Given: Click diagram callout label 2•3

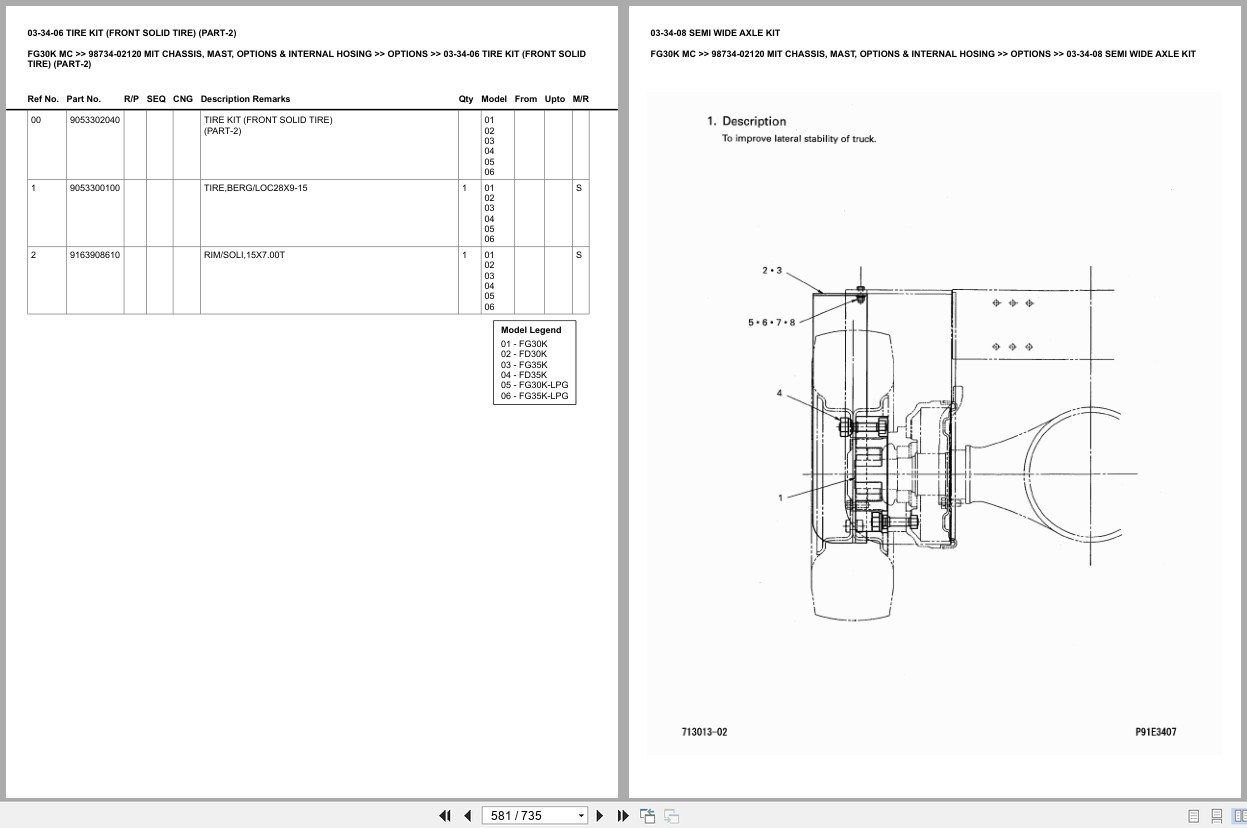Looking at the screenshot, I should (x=772, y=270).
